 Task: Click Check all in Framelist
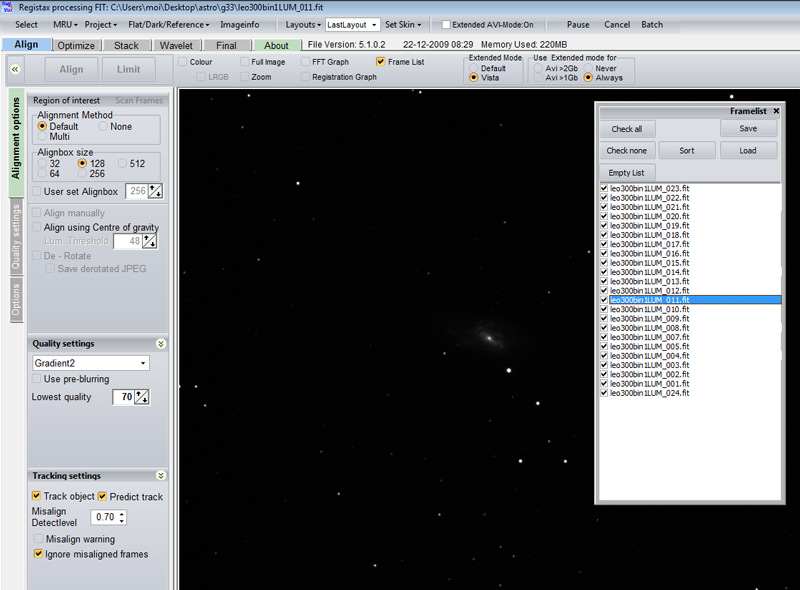627,129
